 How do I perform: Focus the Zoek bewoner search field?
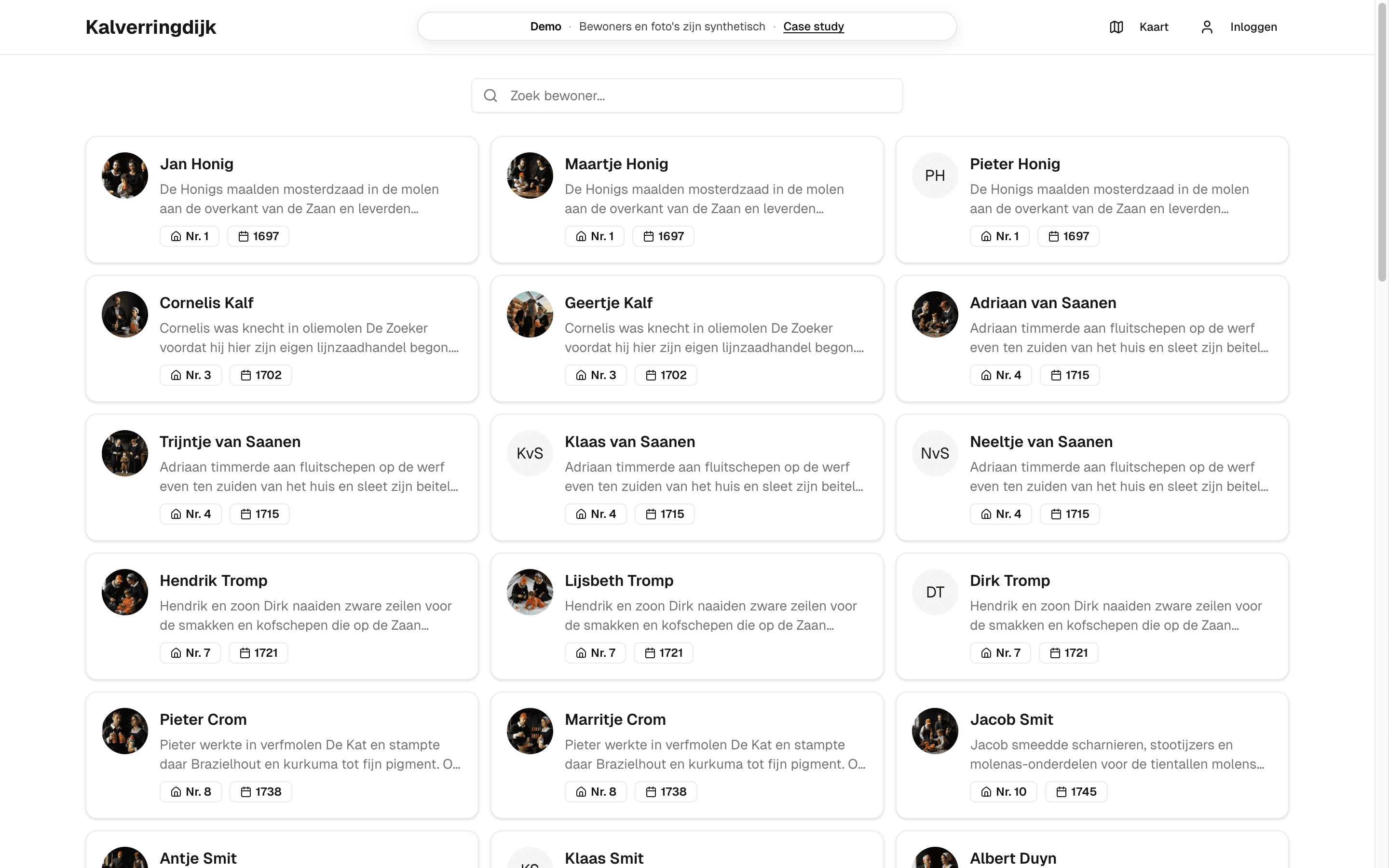coord(687,95)
